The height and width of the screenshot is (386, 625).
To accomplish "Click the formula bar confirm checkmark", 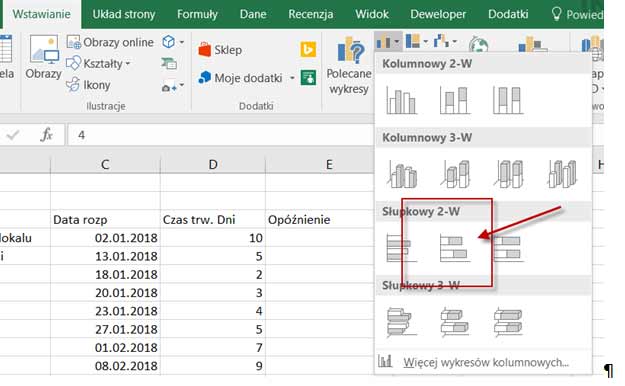I will tap(13, 135).
